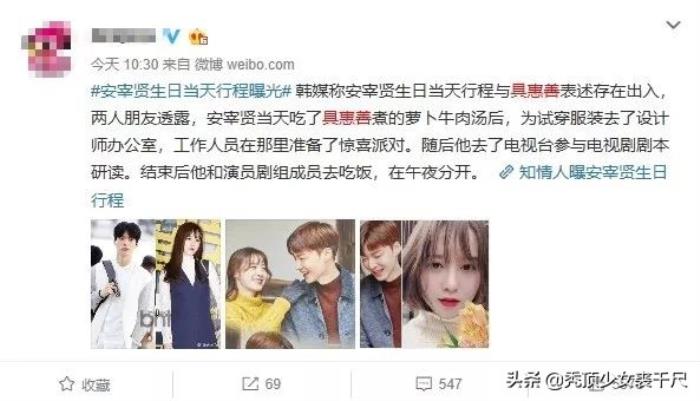Click the chain link icon before 知情人曝
700x401 pixels.
pyautogui.click(x=506, y=172)
